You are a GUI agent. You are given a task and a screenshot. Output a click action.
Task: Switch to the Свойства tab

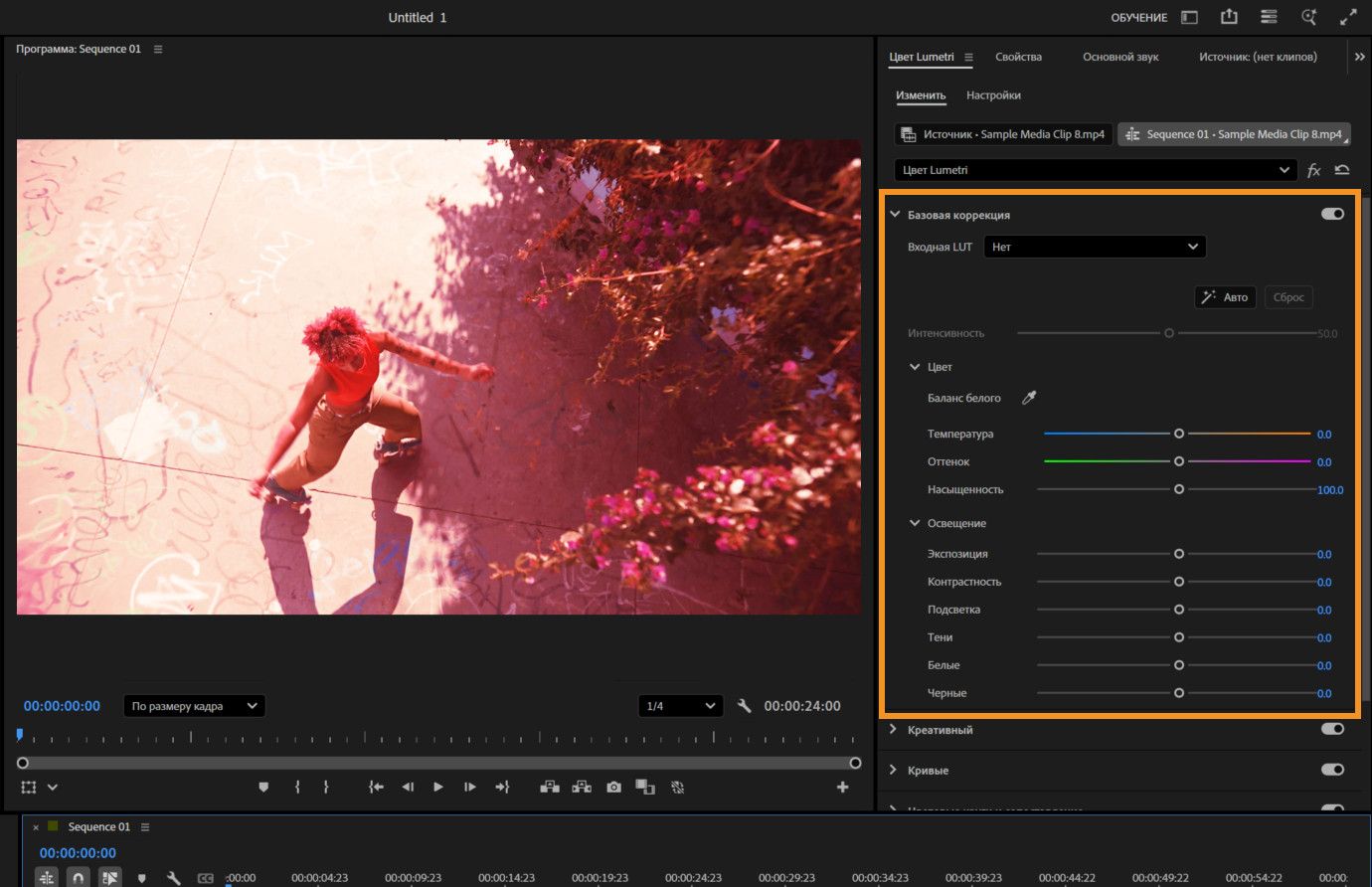point(1018,57)
